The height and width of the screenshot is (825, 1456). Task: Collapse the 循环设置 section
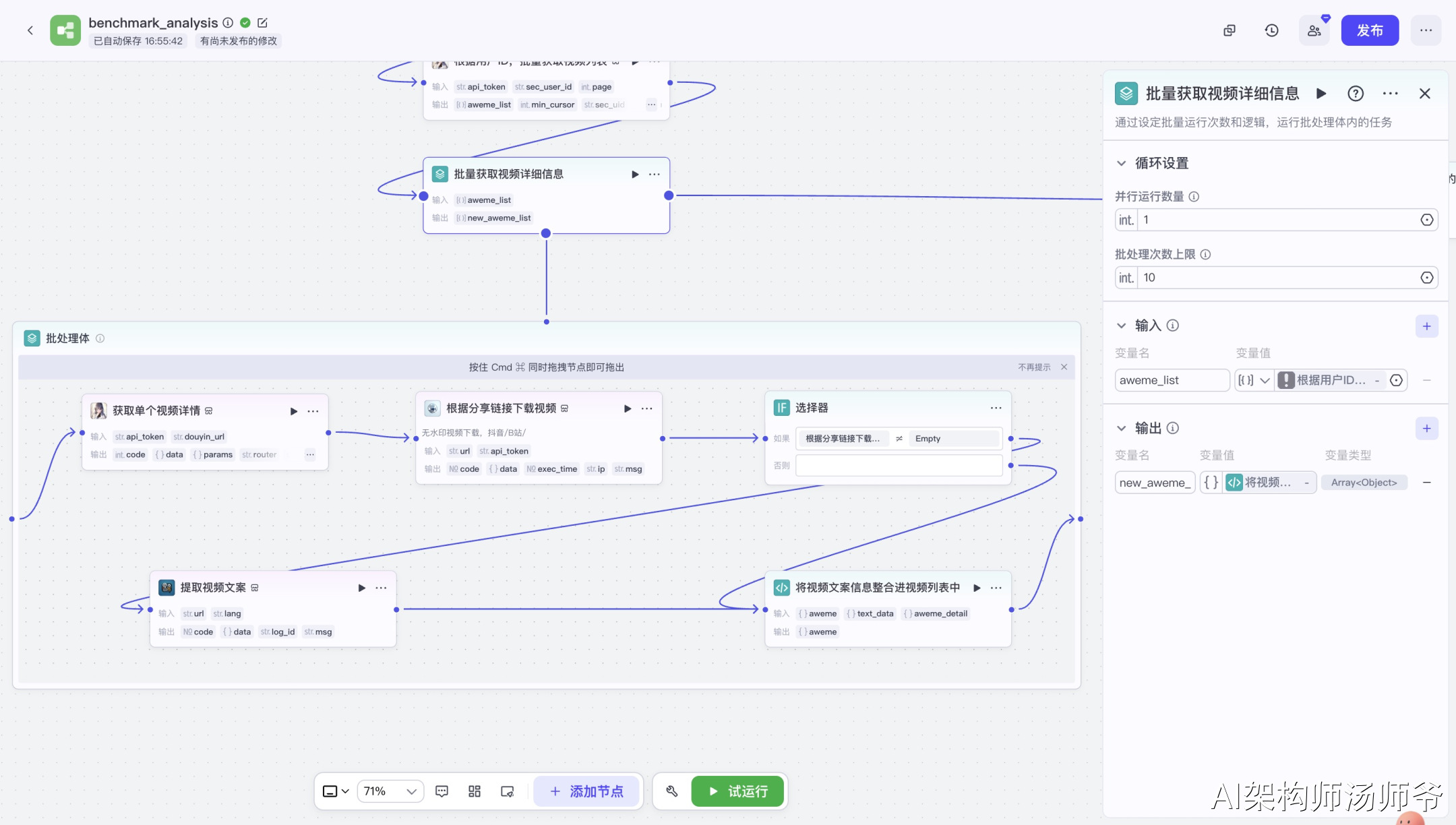(1122, 163)
